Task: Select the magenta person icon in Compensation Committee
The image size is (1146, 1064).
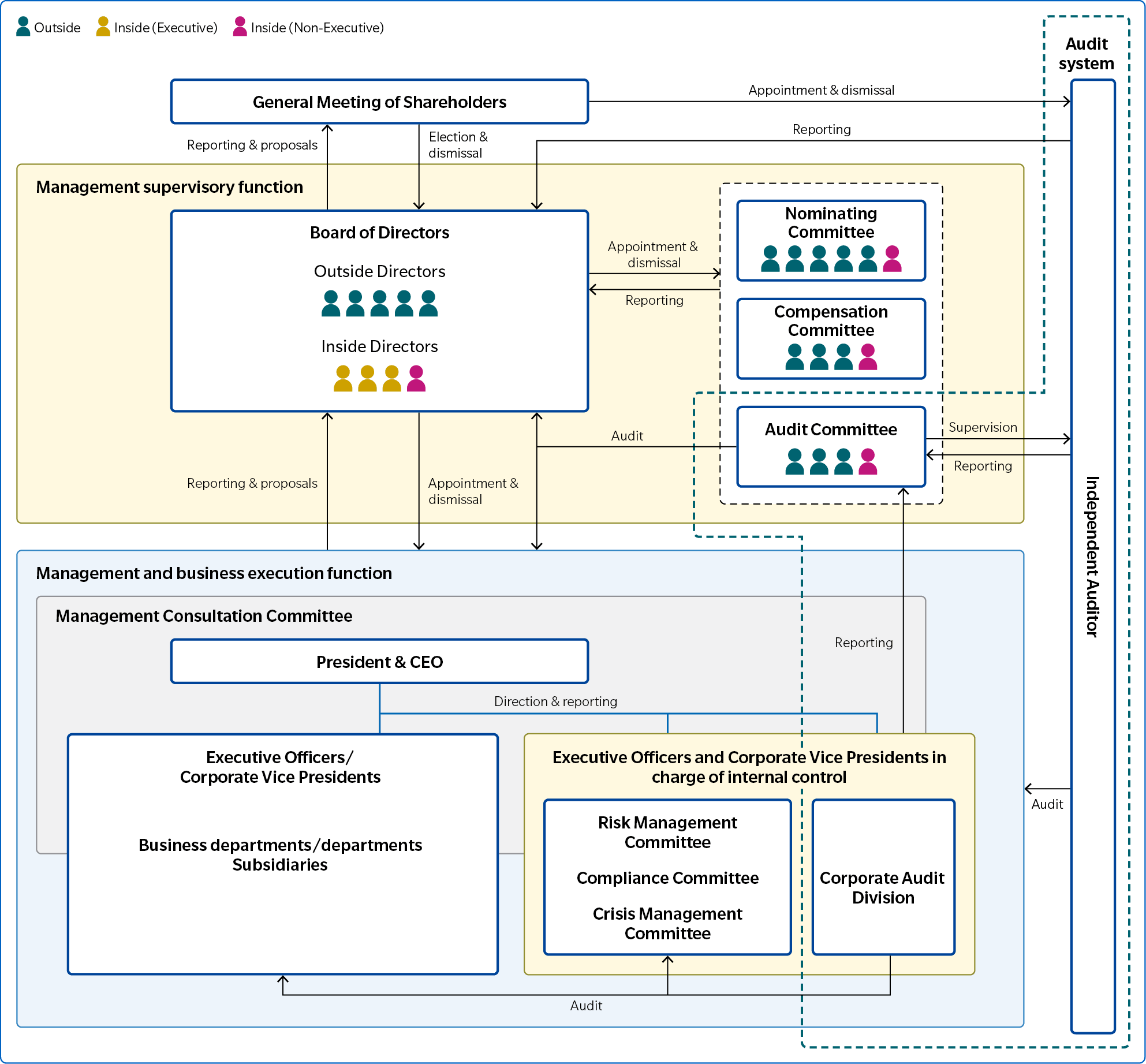Action: coord(868,357)
